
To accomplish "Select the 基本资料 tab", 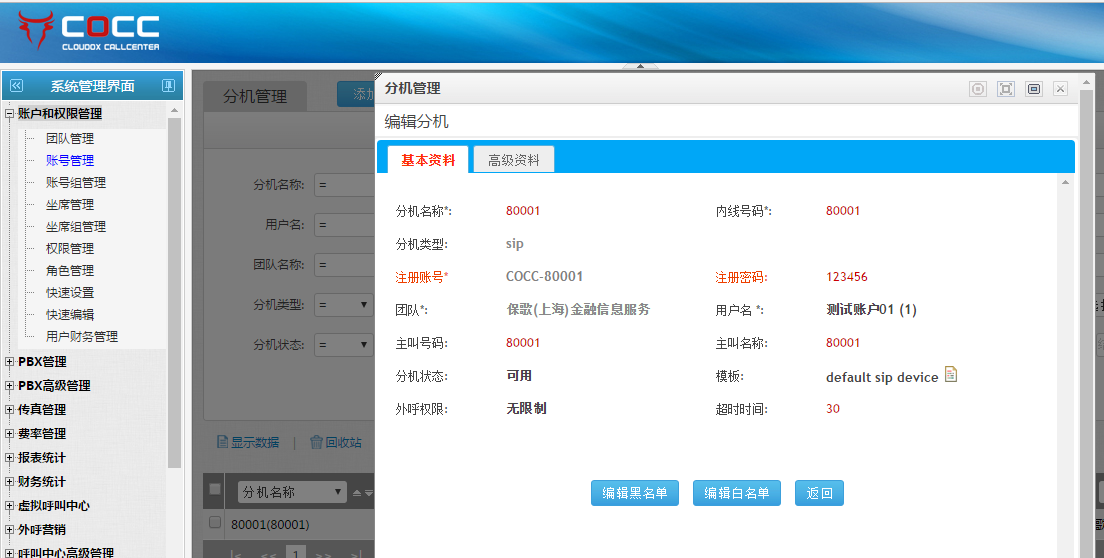I will click(428, 160).
